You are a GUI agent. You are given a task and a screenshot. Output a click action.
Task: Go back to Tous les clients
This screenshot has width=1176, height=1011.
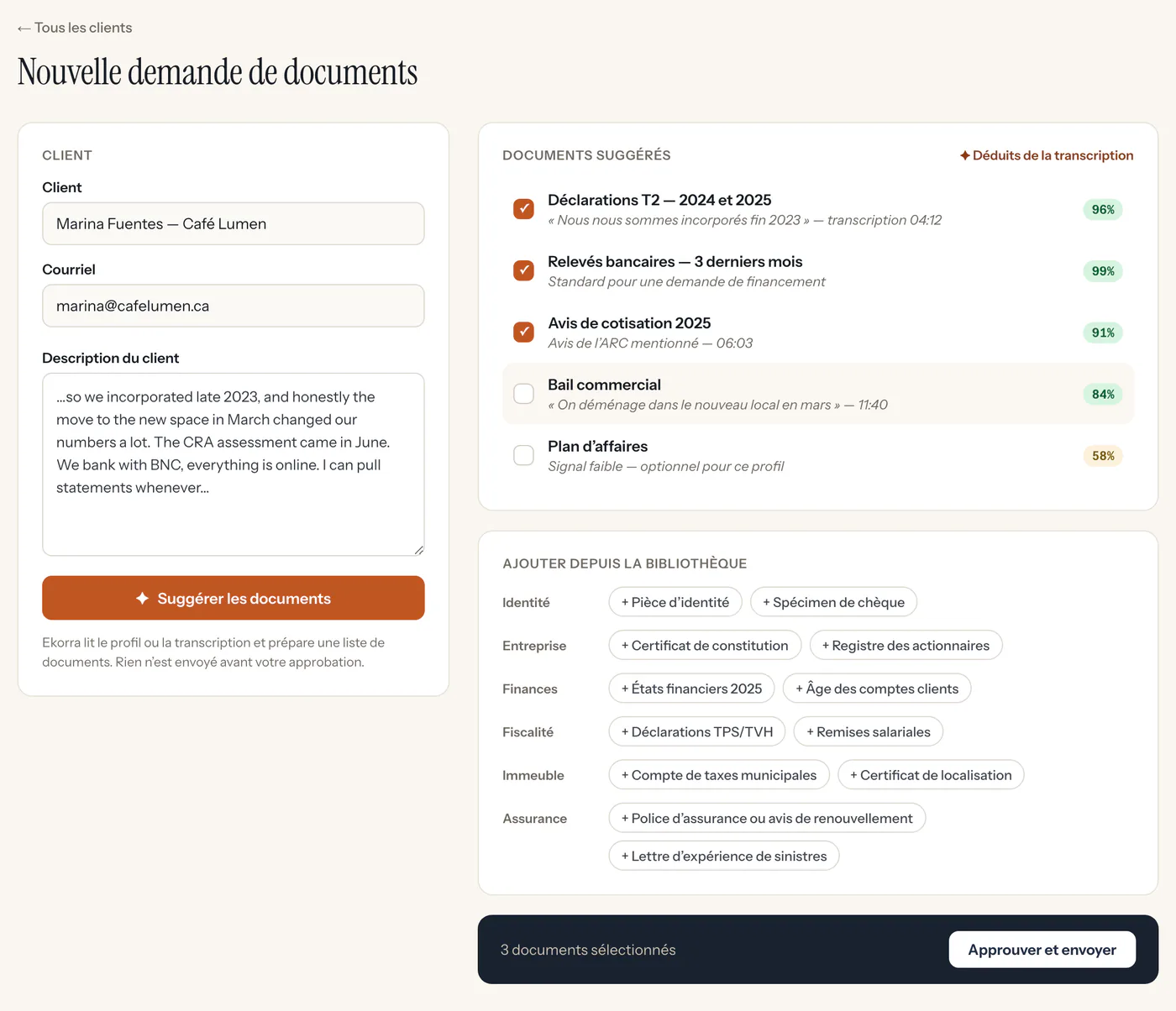coord(75,28)
